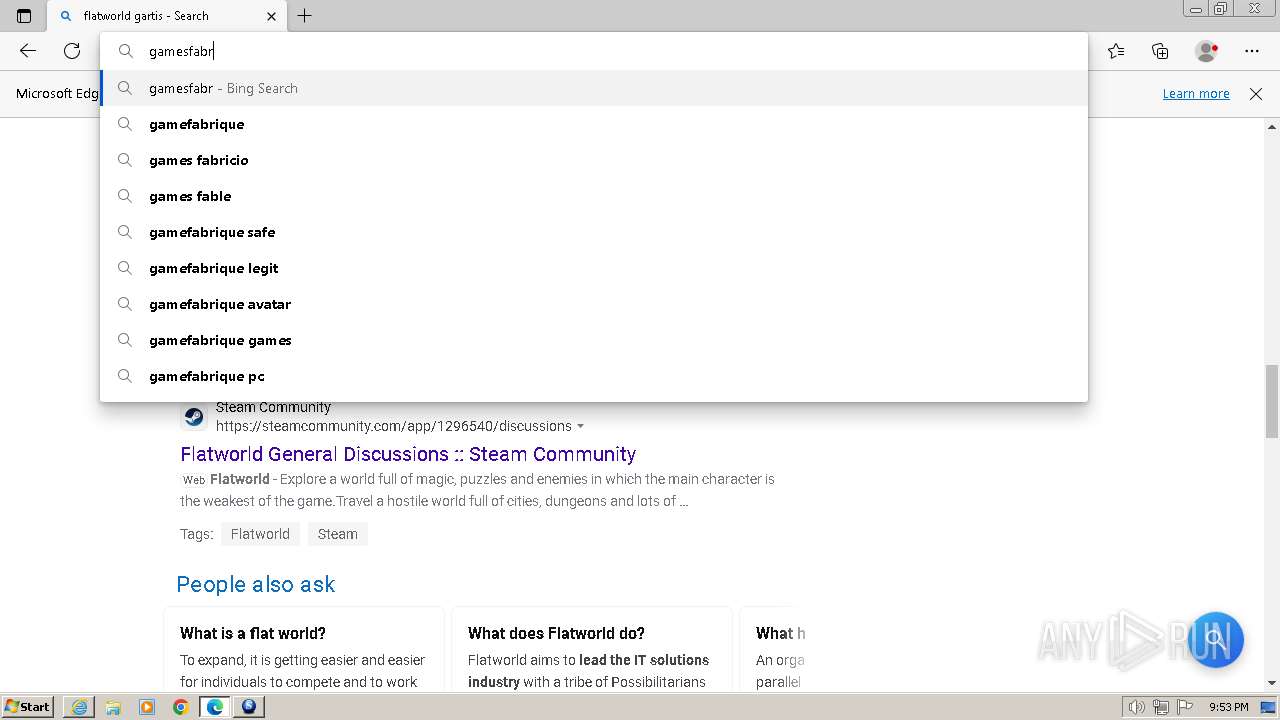Click the 'Learn more' link
1280x720 pixels.
(x=1196, y=93)
